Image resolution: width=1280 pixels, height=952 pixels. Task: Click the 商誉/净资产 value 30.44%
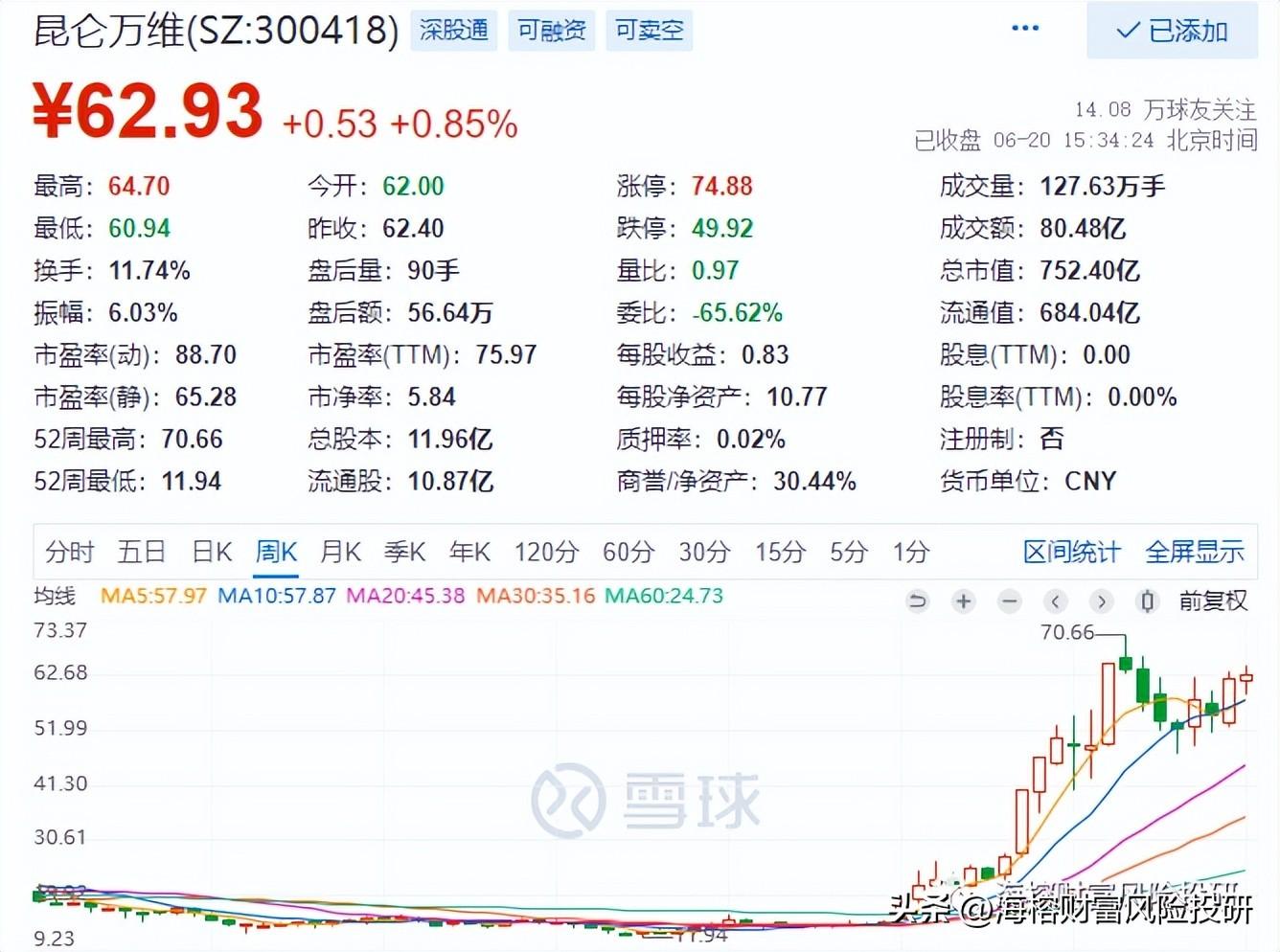815,481
